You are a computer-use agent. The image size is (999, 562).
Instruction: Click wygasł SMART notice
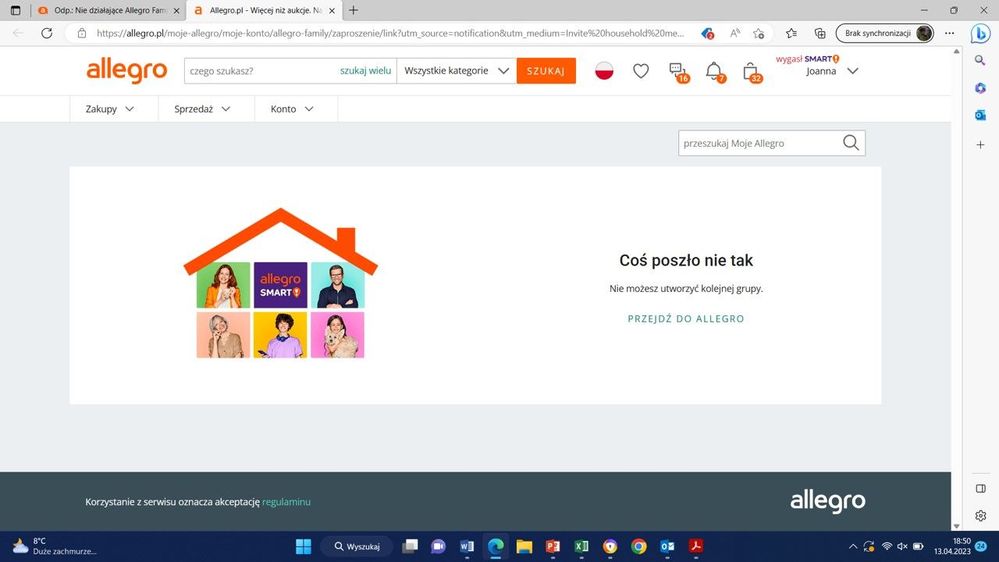(807, 59)
